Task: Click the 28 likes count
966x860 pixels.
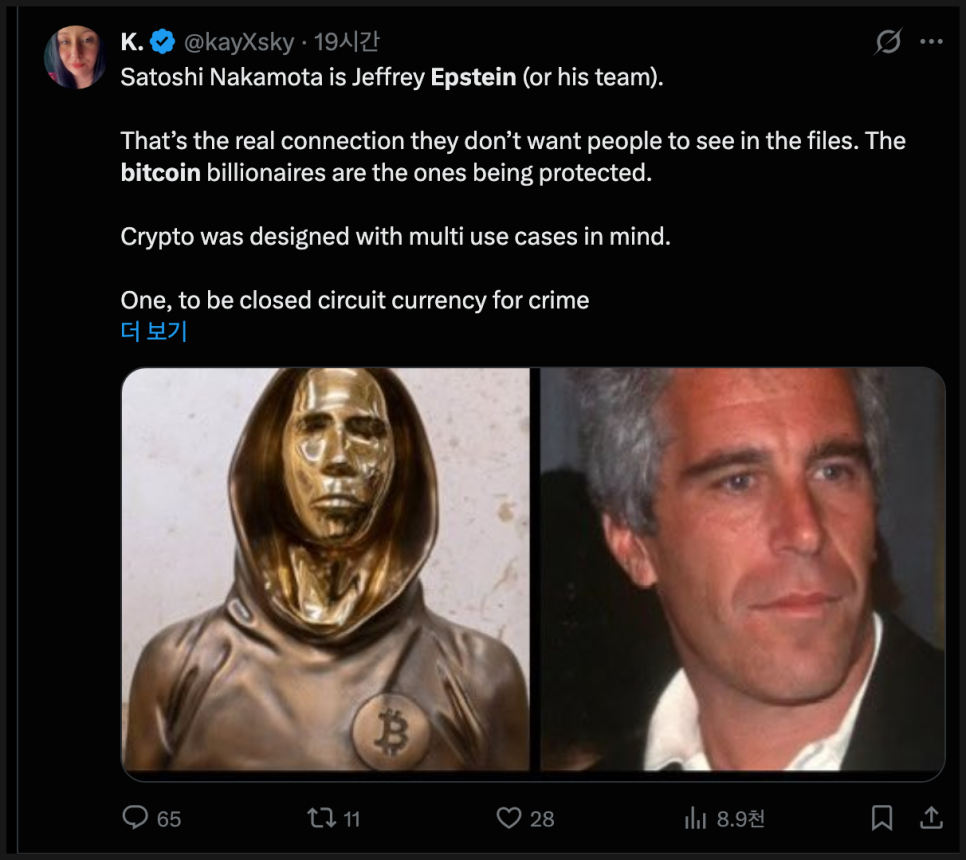Action: pos(542,819)
